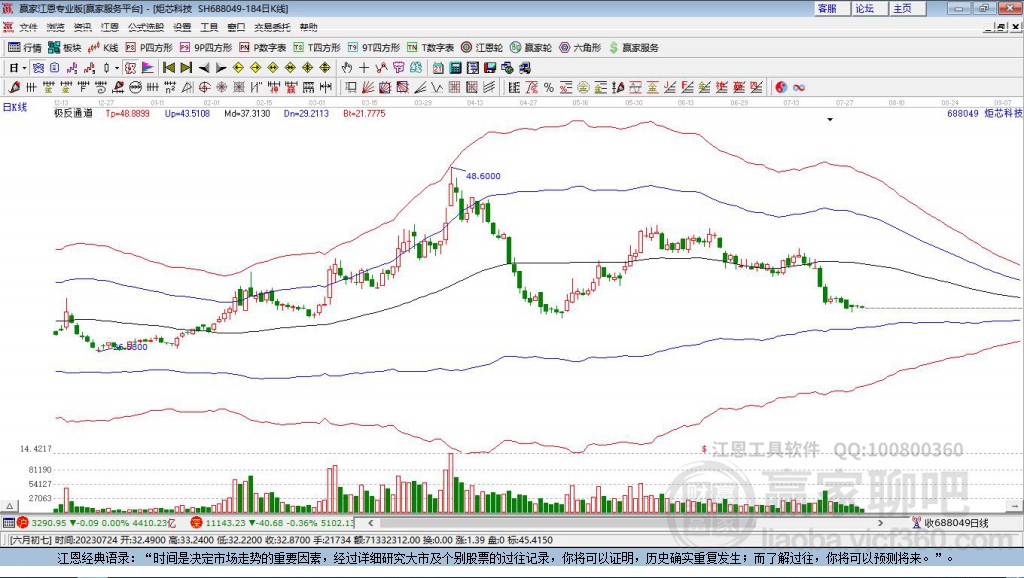
Task: Toggle the colored triangle chart icon
Action: tap(148, 68)
